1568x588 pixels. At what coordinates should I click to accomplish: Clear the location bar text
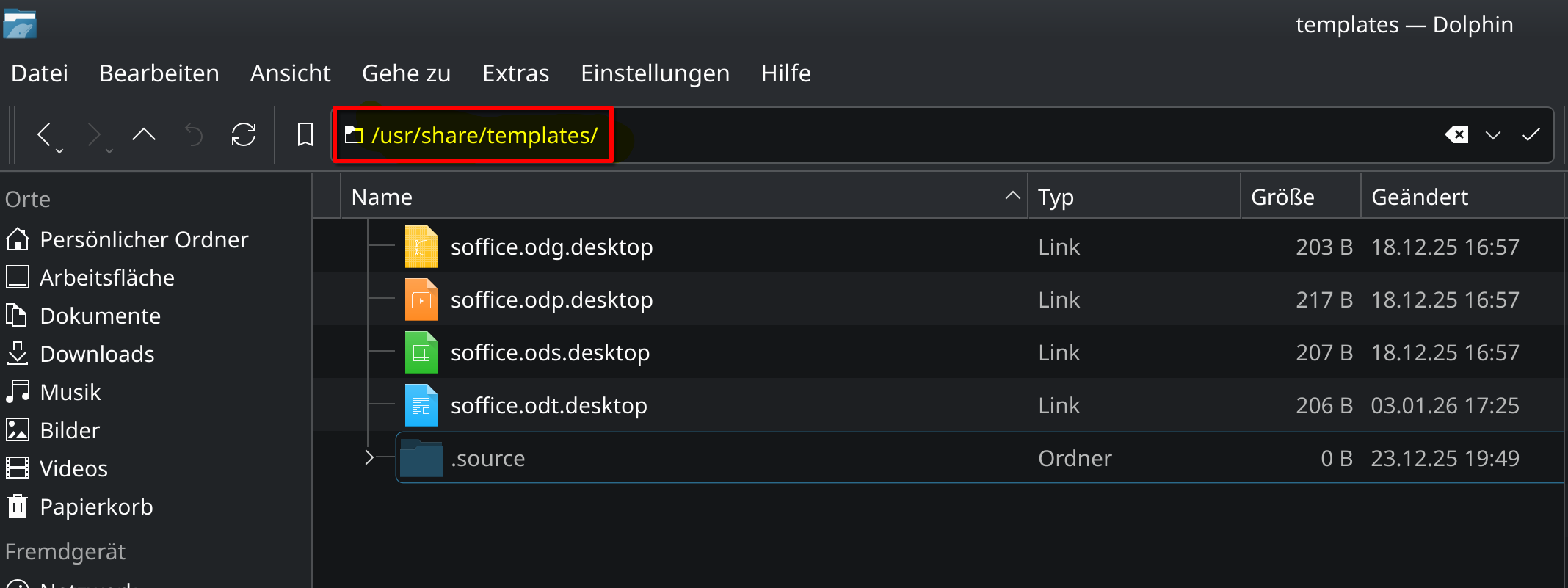1456,134
